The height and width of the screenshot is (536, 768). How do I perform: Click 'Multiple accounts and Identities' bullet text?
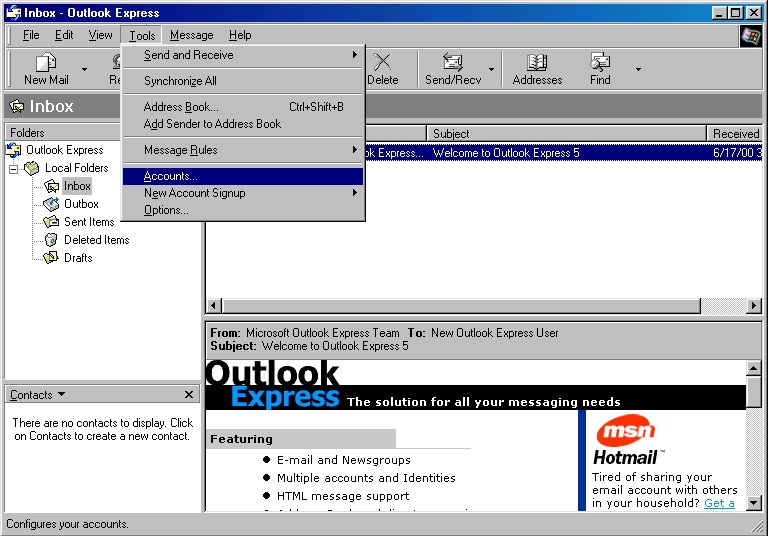click(366, 478)
